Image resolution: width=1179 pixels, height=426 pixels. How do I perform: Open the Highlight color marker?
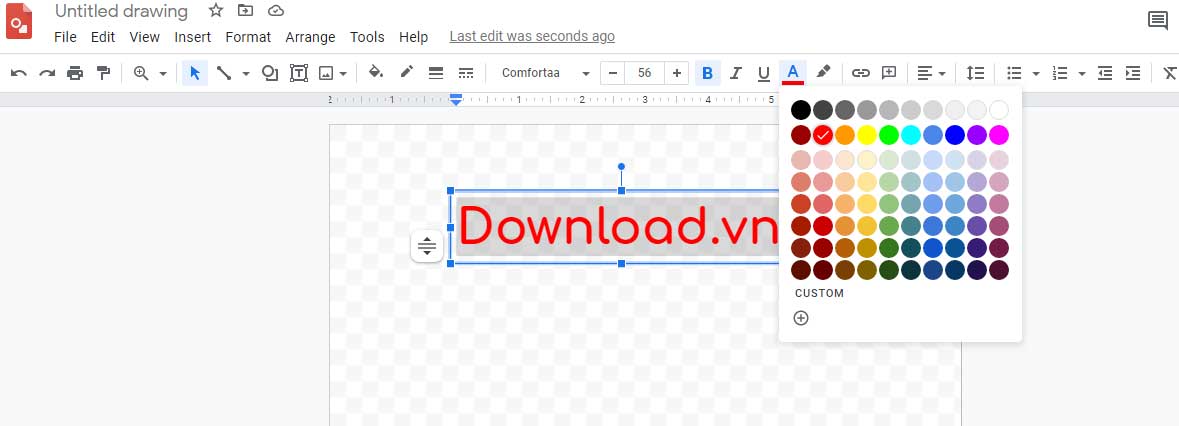(823, 72)
